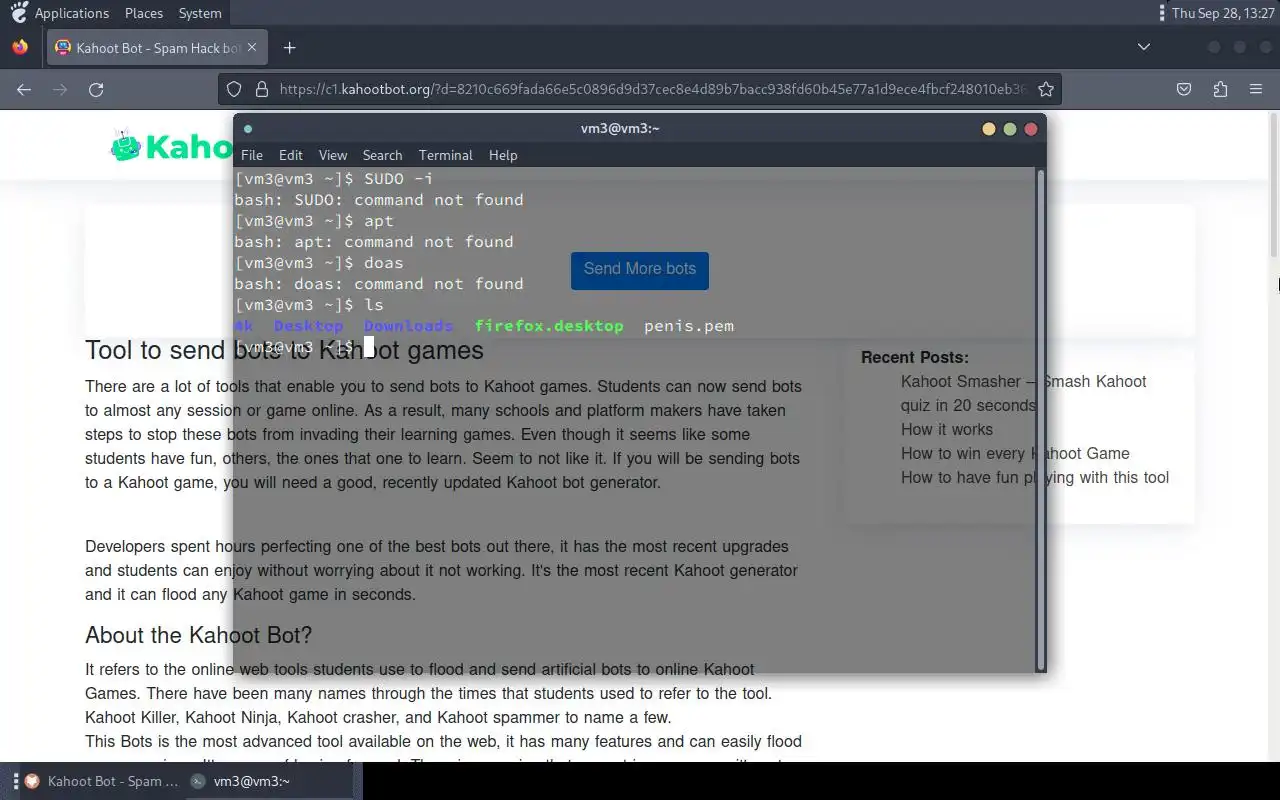Open the Pocket save icon
Viewport: 1280px width, 800px height.
pyautogui.click(x=1184, y=89)
